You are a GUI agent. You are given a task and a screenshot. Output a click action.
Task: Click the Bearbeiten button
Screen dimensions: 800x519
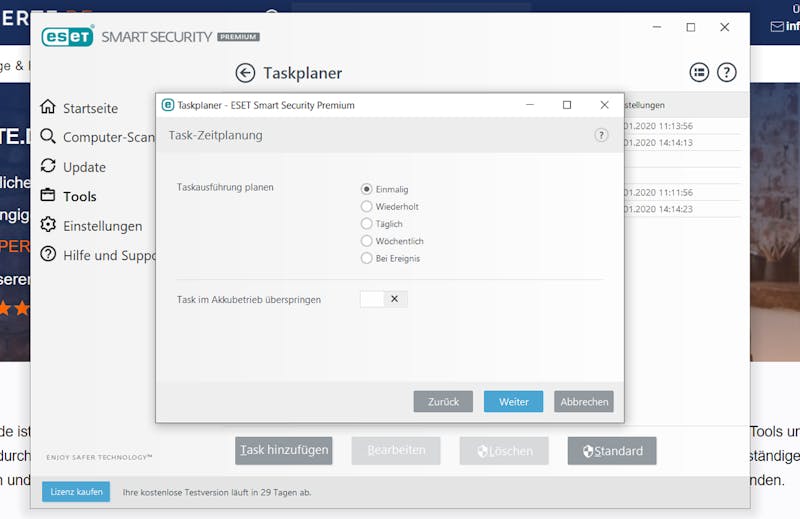click(x=396, y=451)
